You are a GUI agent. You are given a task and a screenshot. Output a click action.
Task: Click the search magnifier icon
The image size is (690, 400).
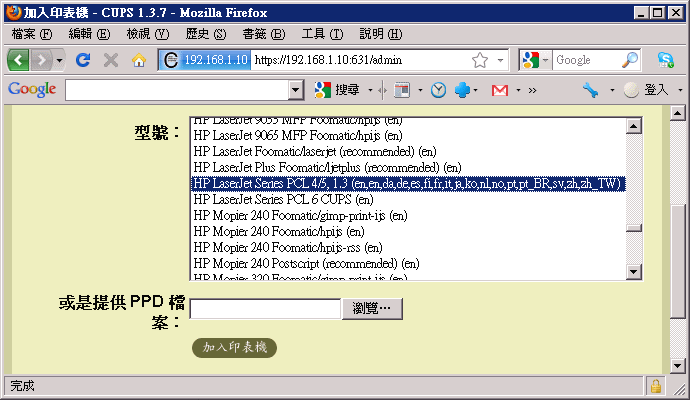630,60
